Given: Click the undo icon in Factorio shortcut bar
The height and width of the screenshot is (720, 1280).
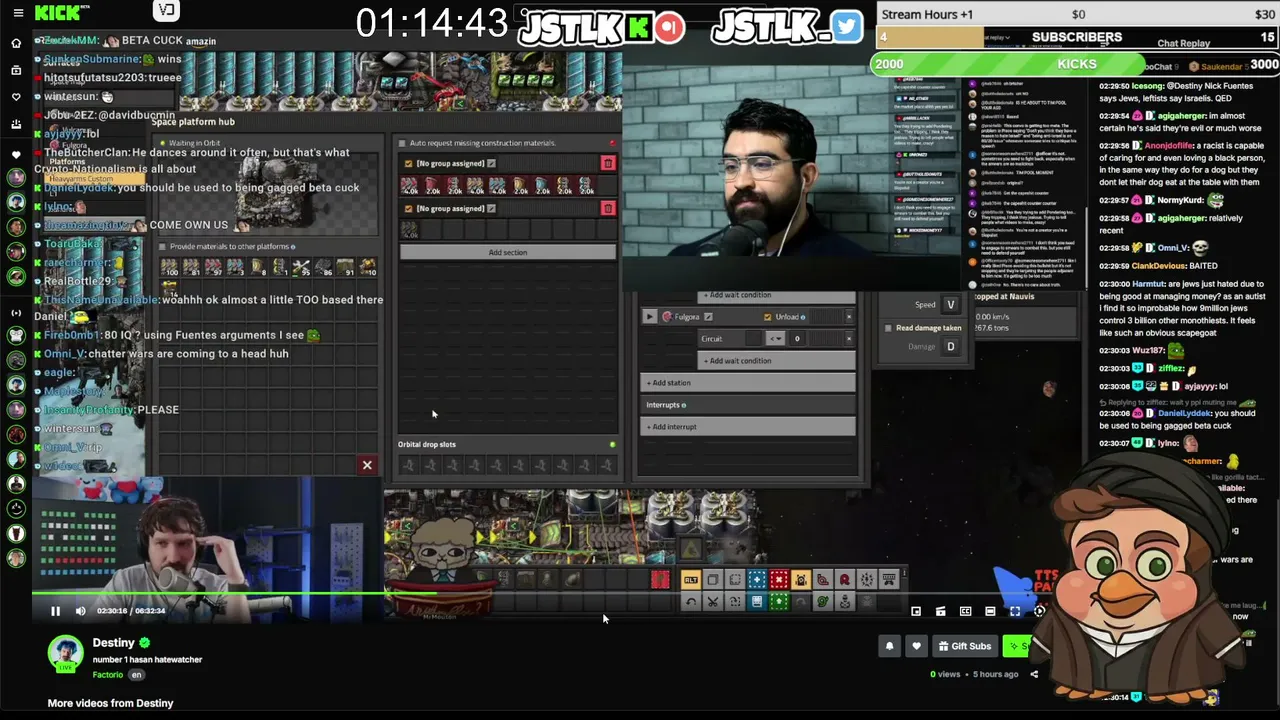Looking at the screenshot, I should (691, 601).
